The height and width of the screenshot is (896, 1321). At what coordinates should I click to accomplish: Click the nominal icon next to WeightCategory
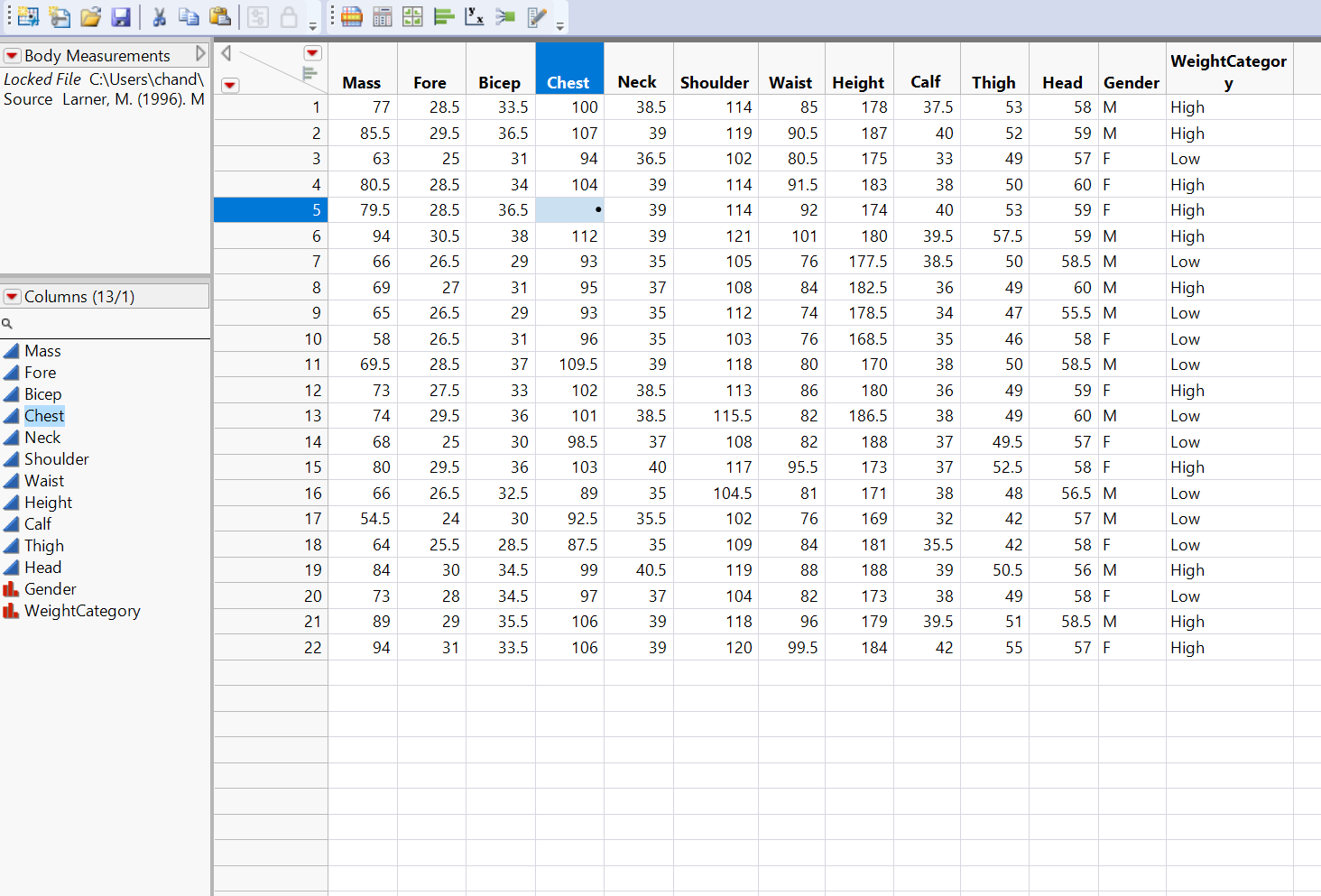[x=11, y=611]
